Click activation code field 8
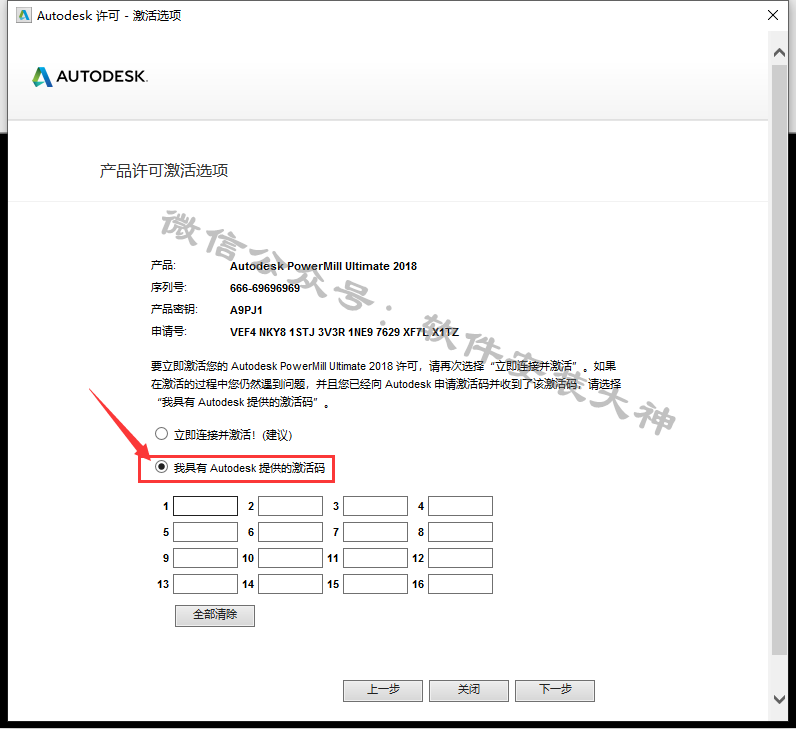The height and width of the screenshot is (729, 796). [460, 532]
